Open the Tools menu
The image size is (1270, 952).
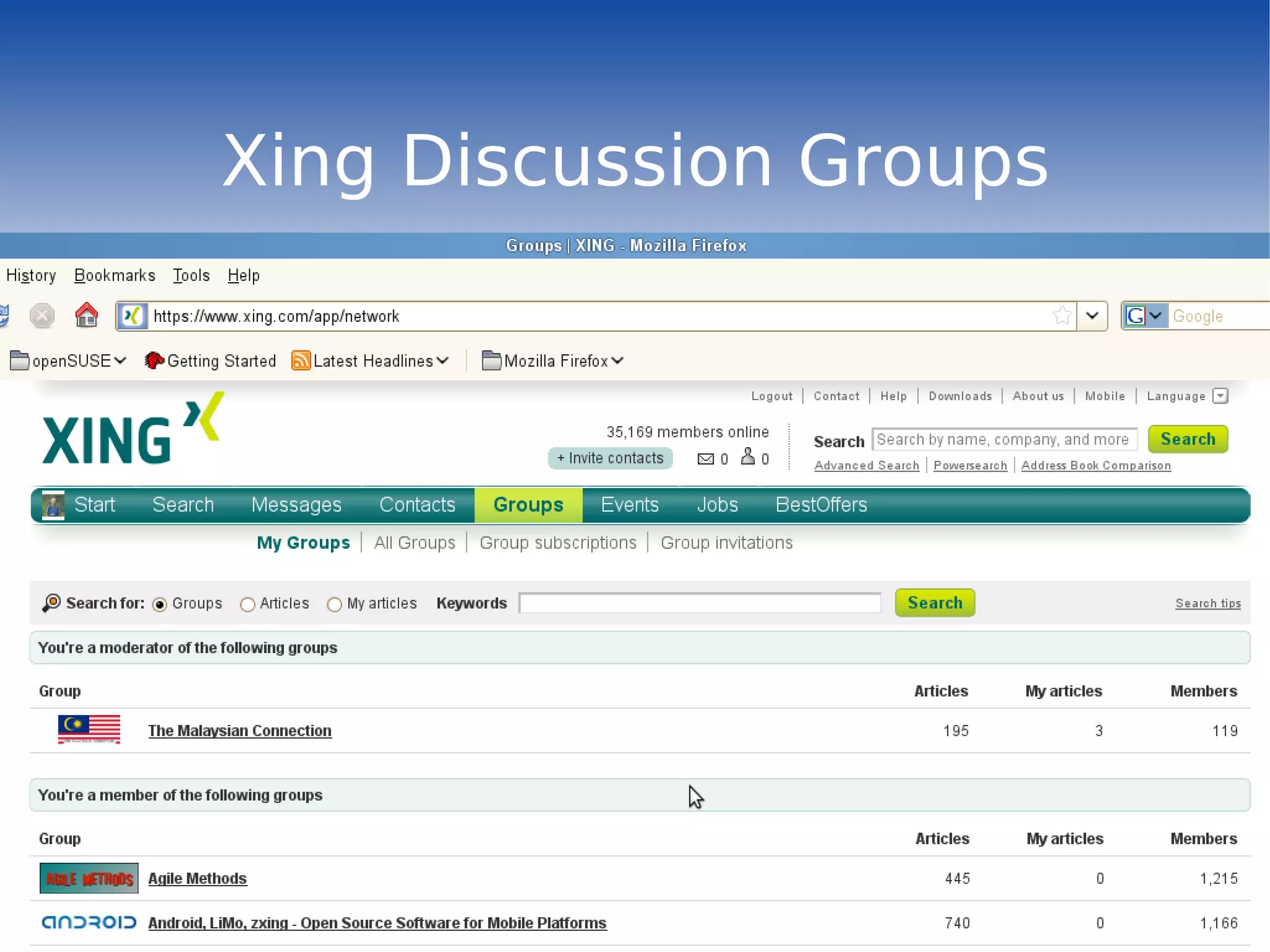tap(191, 275)
